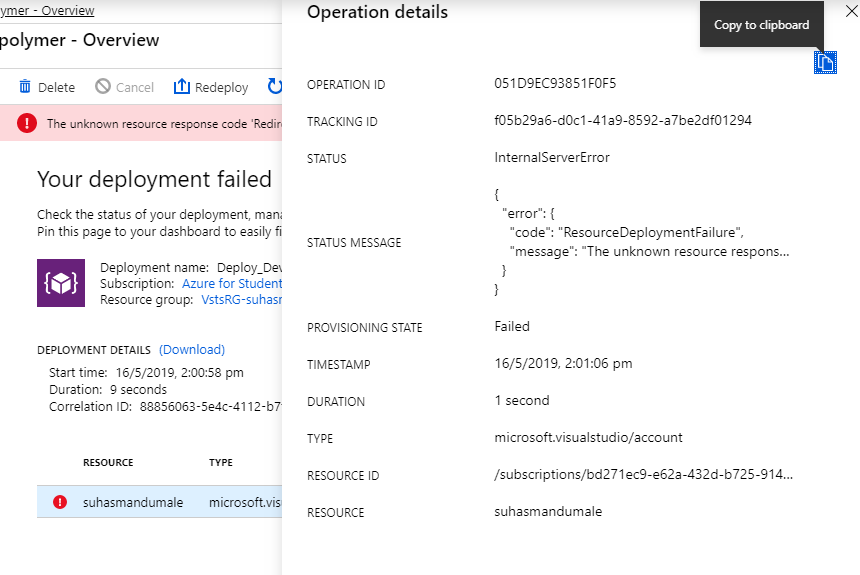Click the purple deployment template icon

(61, 283)
